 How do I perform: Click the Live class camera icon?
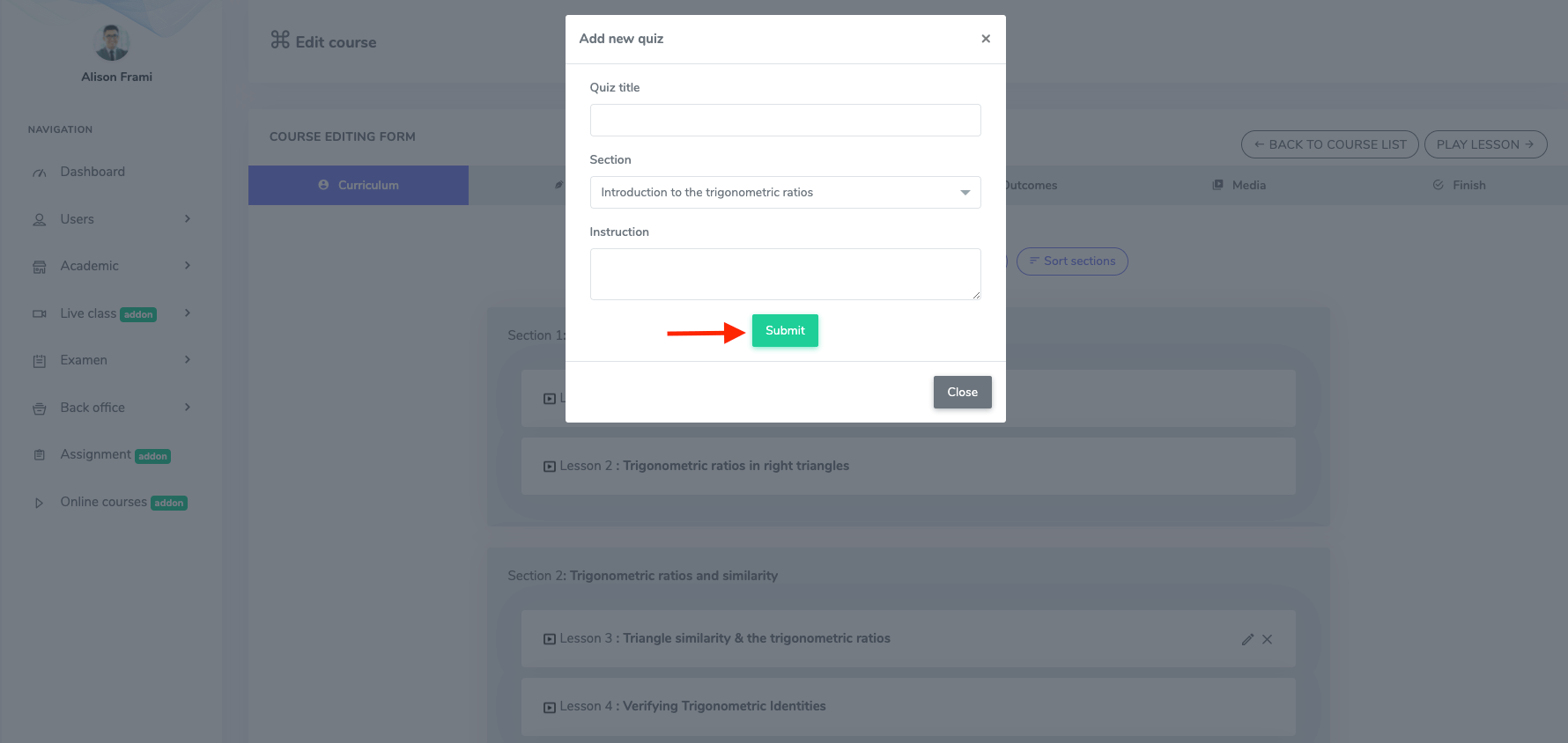pyautogui.click(x=40, y=313)
